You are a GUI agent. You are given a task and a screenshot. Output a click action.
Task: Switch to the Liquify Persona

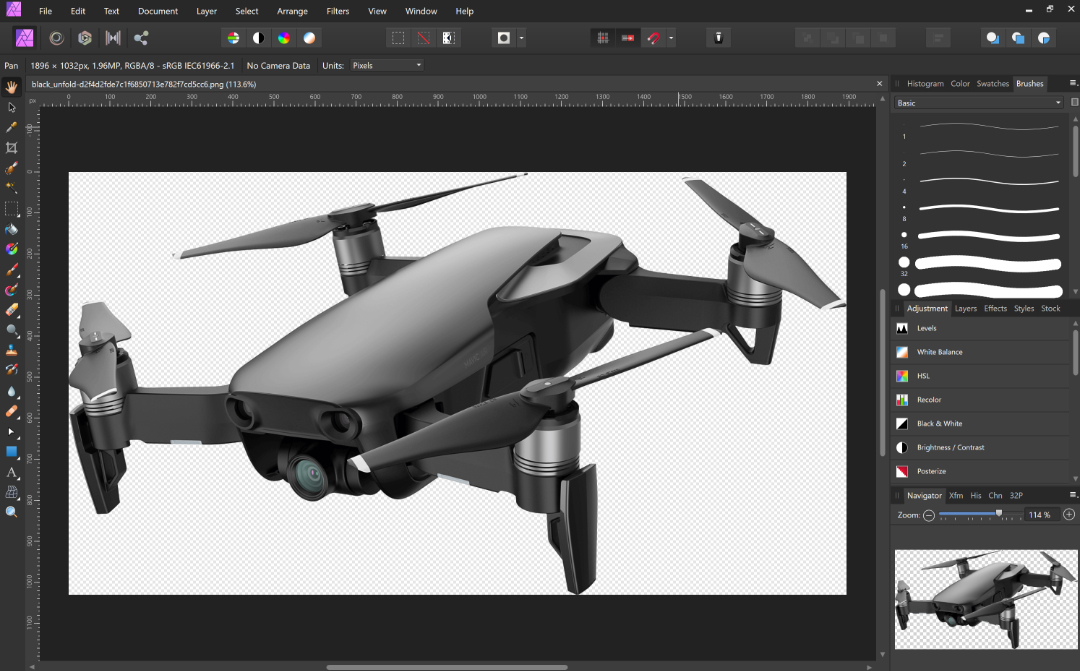pyautogui.click(x=57, y=38)
